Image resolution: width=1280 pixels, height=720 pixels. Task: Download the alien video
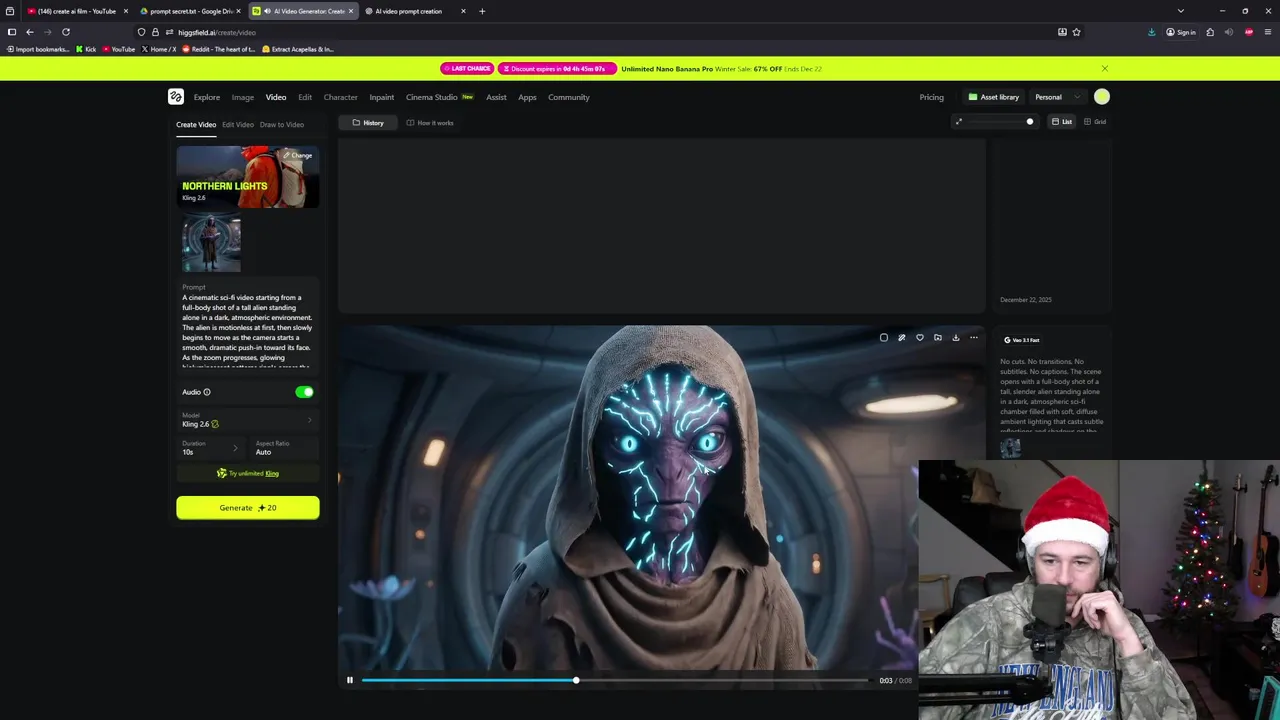[x=955, y=338]
